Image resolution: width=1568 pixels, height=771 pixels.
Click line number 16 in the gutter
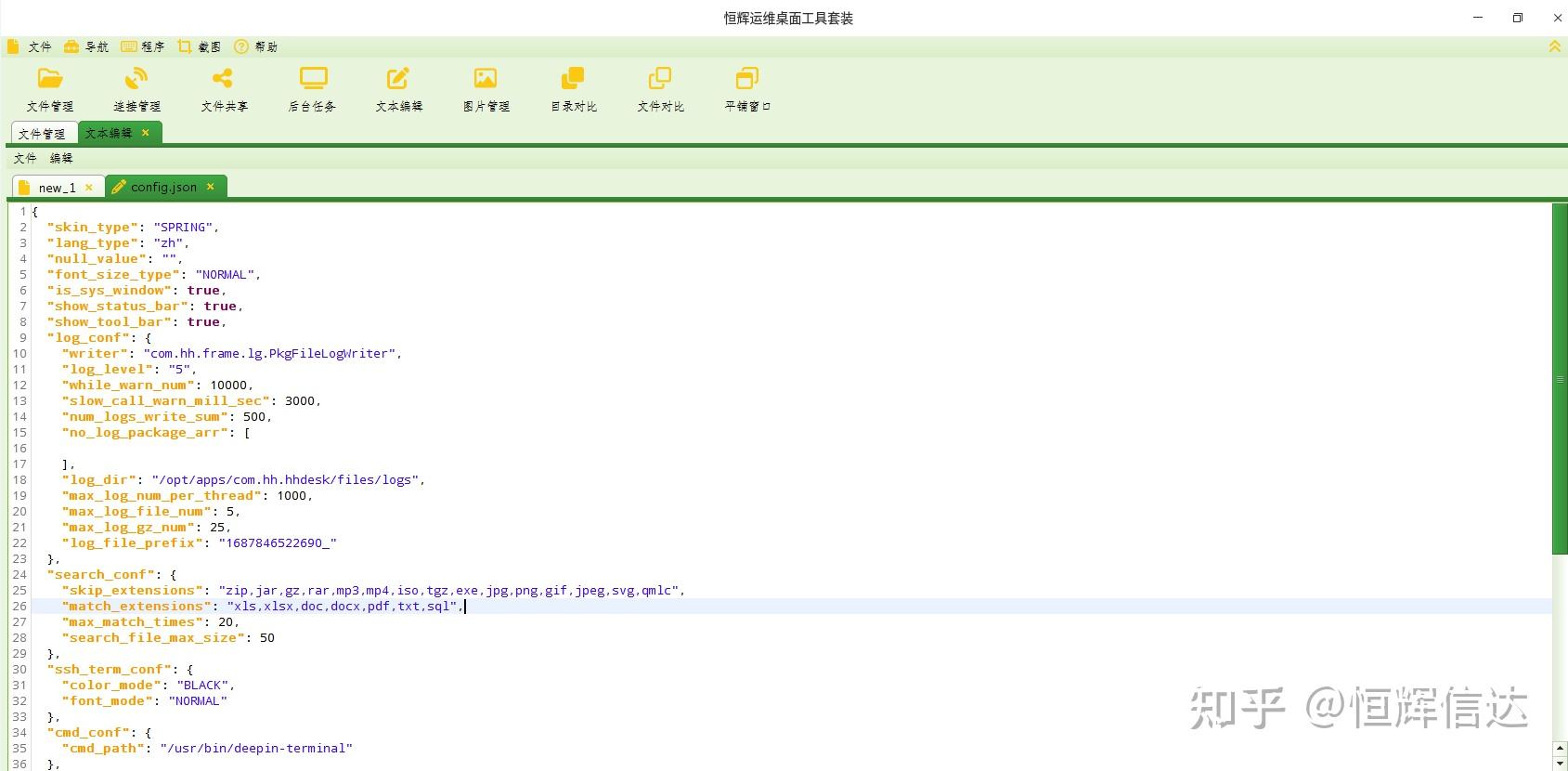click(19, 448)
